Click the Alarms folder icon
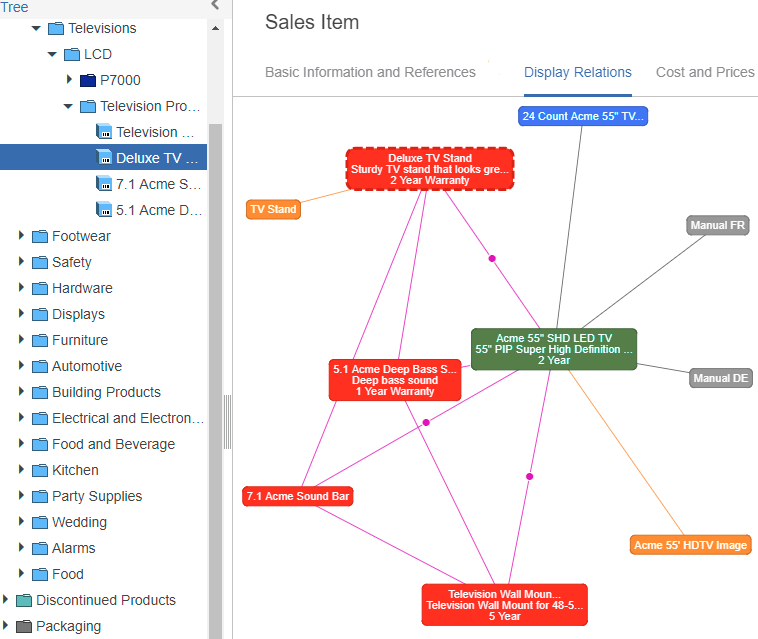This screenshot has height=639, width=758. point(40,549)
